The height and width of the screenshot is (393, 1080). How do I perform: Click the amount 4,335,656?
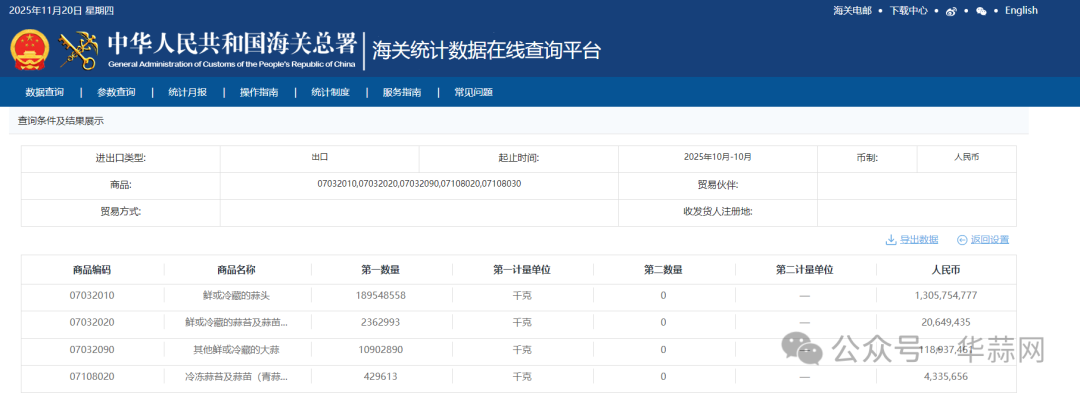click(x=946, y=376)
